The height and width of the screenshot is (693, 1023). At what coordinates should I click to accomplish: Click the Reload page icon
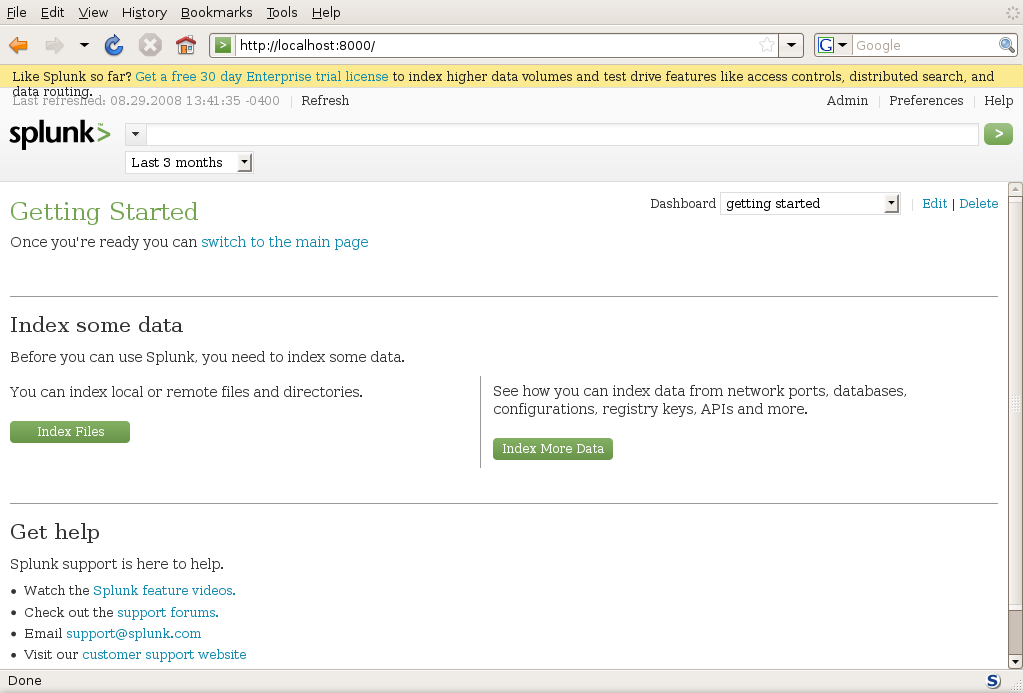click(114, 45)
